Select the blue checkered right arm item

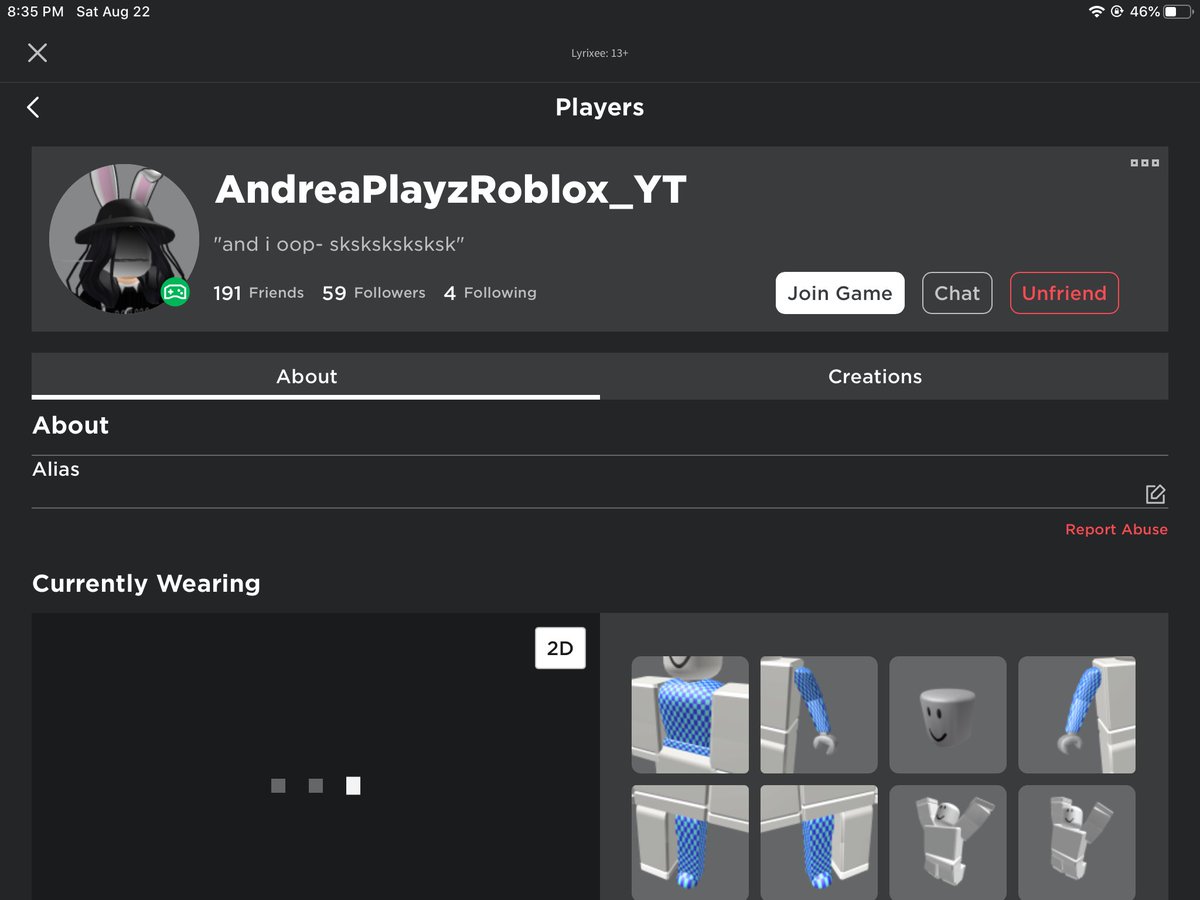[819, 715]
